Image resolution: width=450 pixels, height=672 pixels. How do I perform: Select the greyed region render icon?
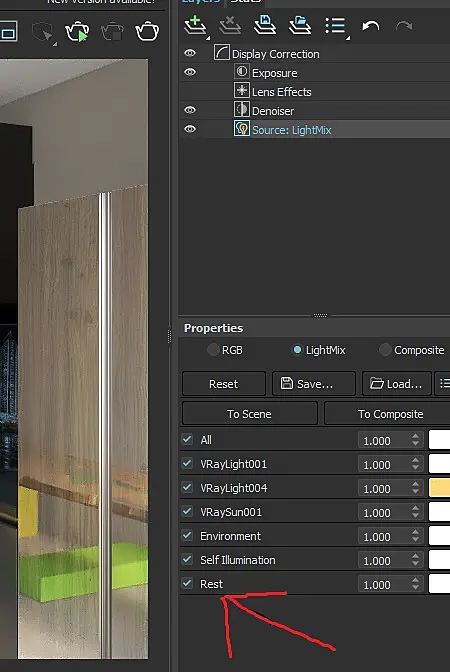click(x=43, y=32)
